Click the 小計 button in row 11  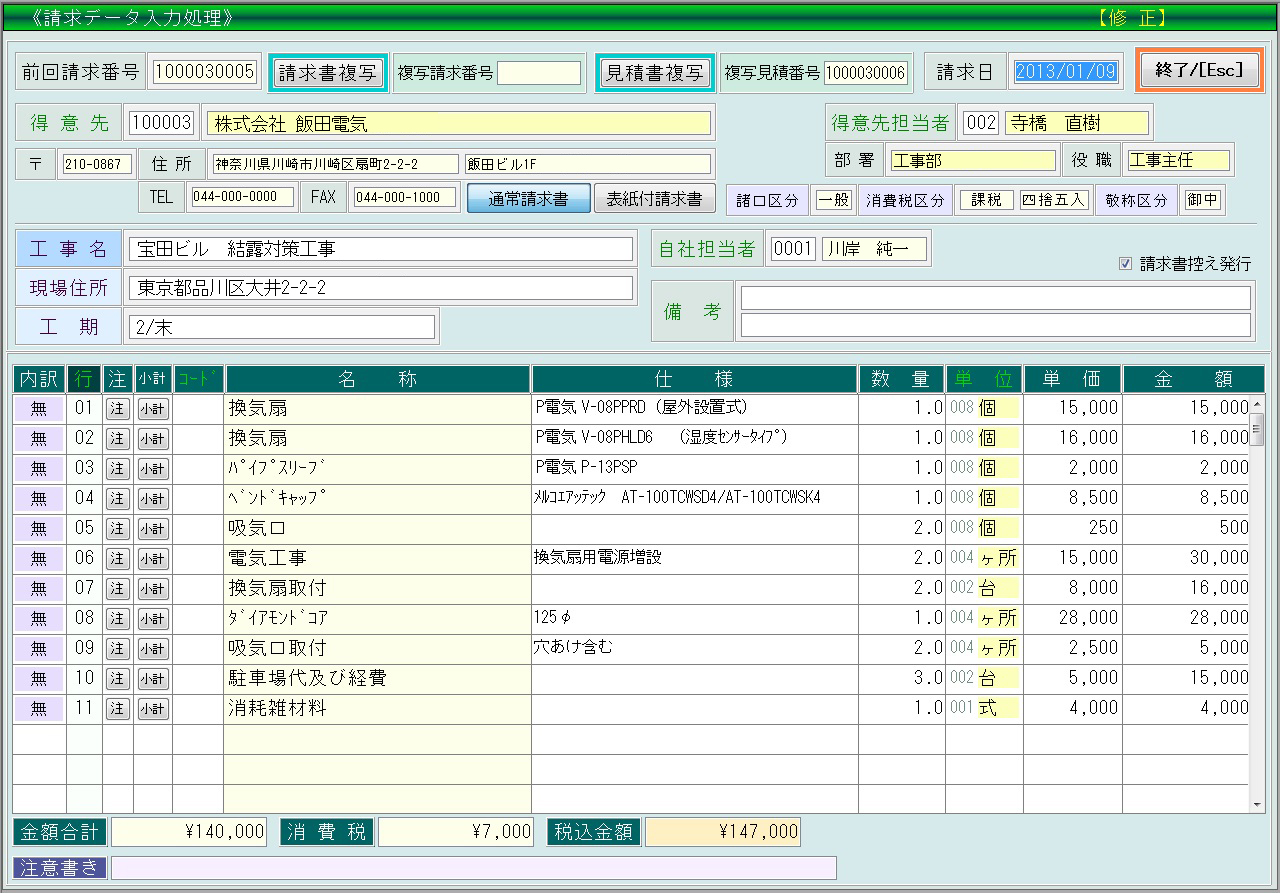point(152,708)
